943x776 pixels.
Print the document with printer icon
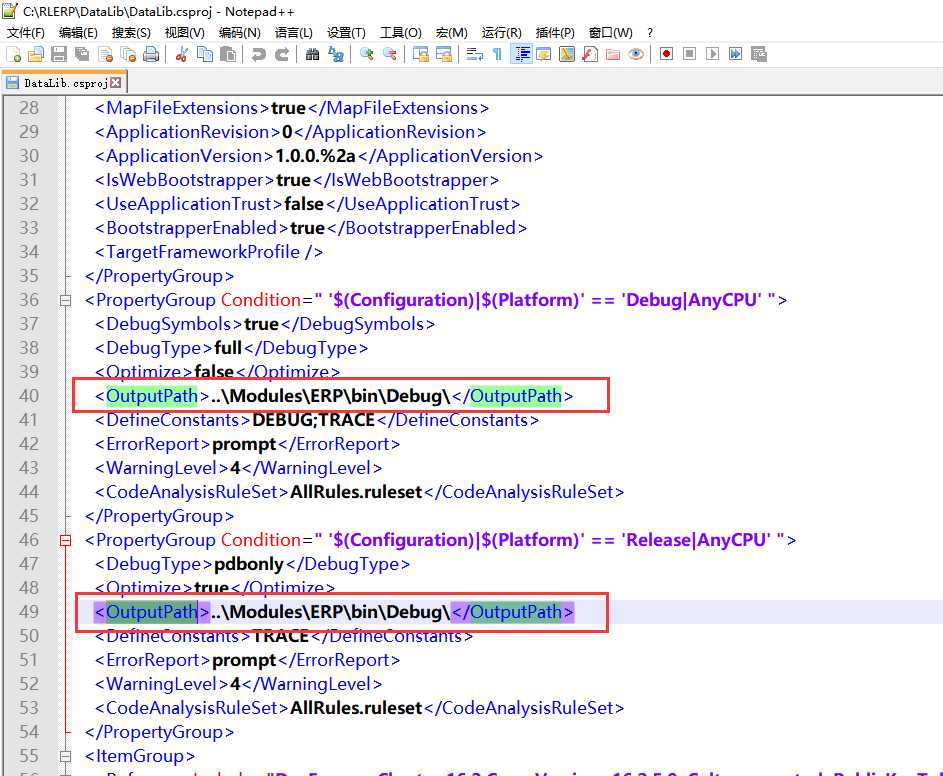151,55
